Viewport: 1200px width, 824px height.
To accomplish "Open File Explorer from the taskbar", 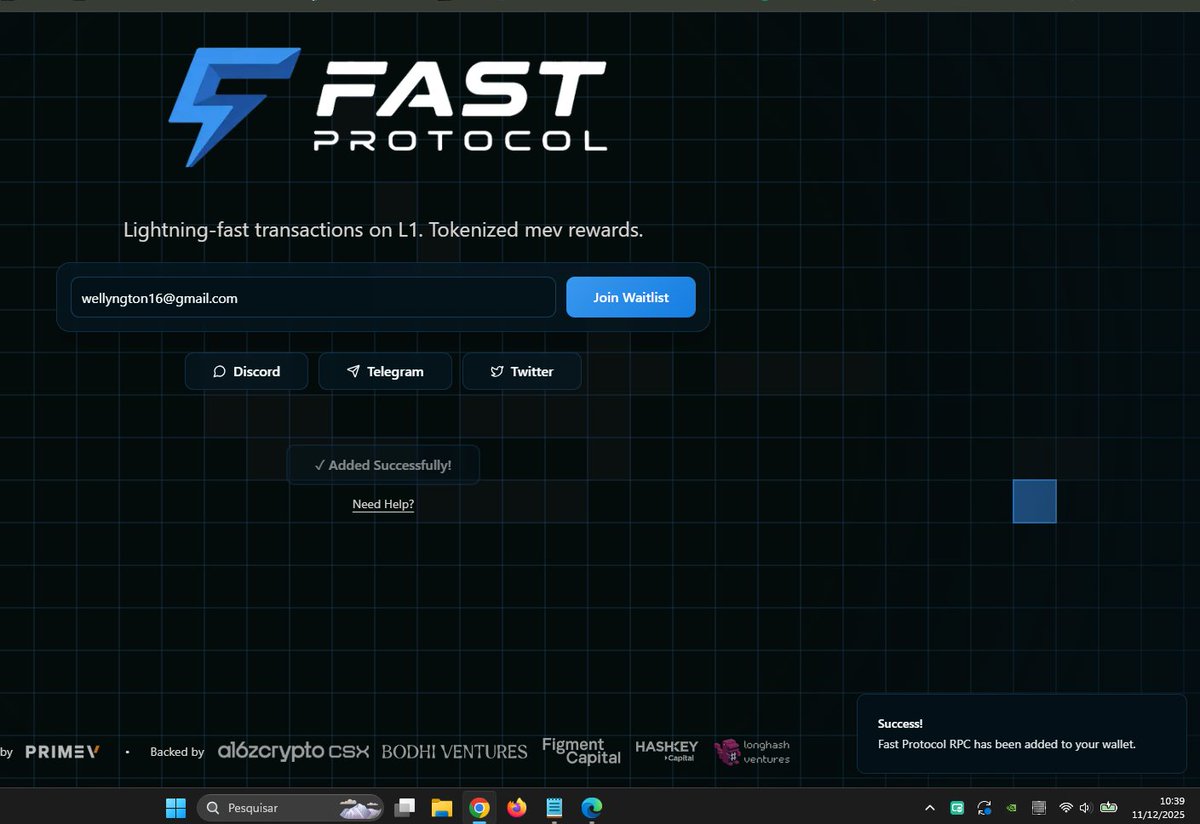I will tap(442, 807).
